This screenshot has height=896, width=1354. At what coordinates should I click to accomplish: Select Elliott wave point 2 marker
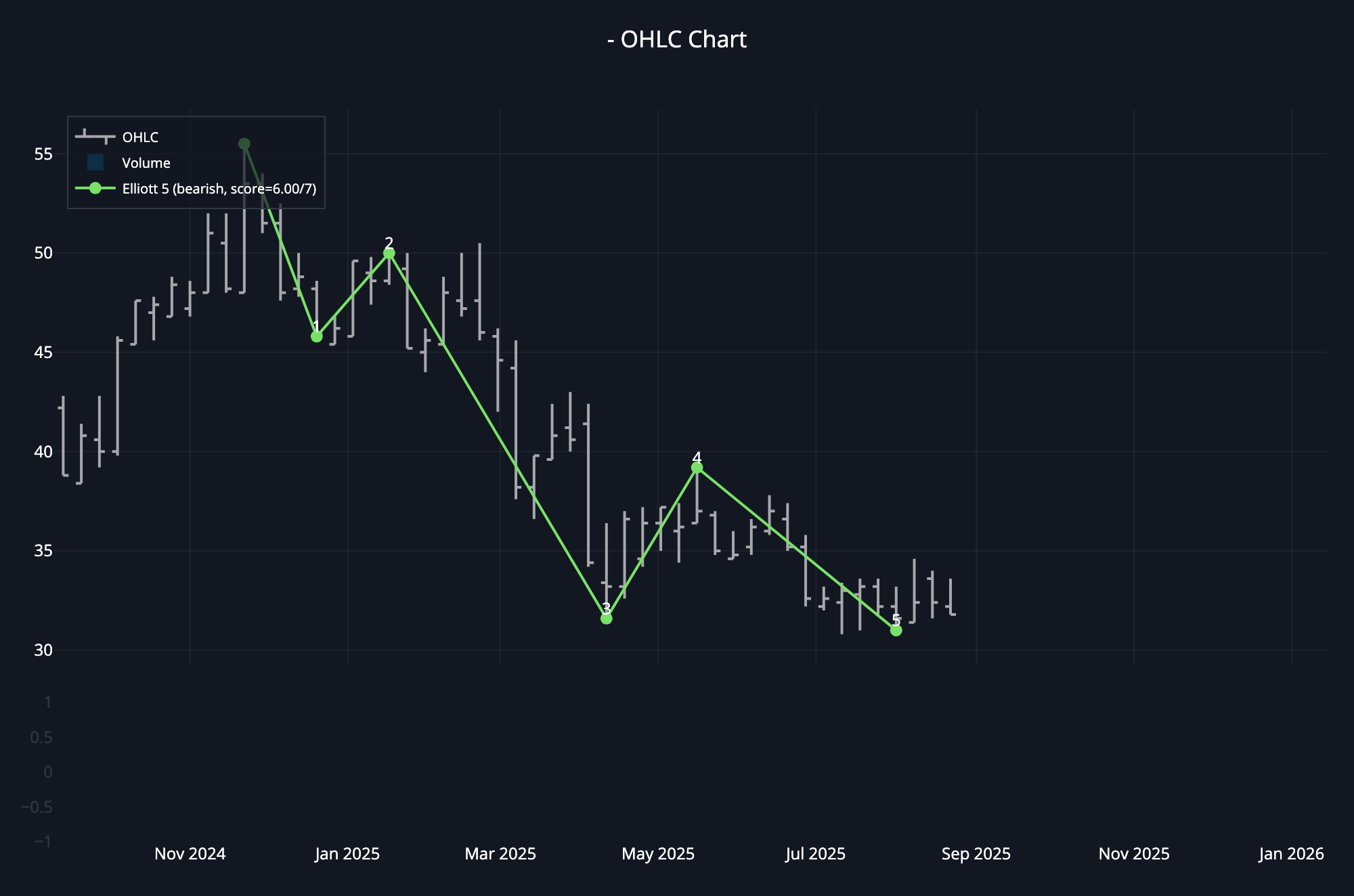point(389,253)
